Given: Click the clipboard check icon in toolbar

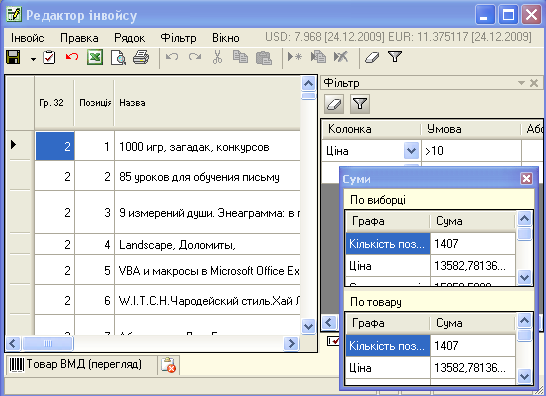Looking at the screenshot, I should point(49,57).
